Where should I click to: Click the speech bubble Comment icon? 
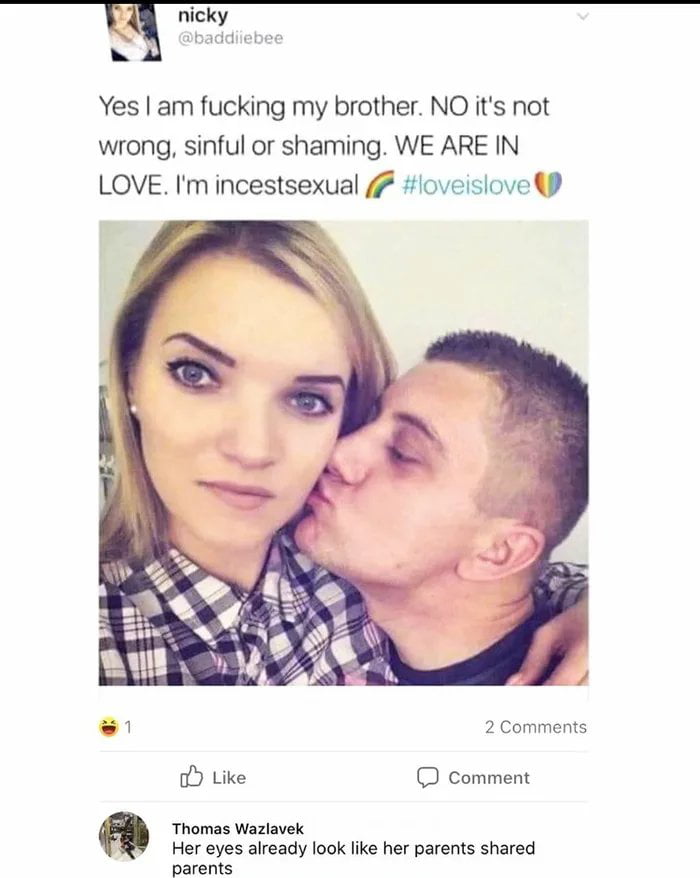coord(427,777)
